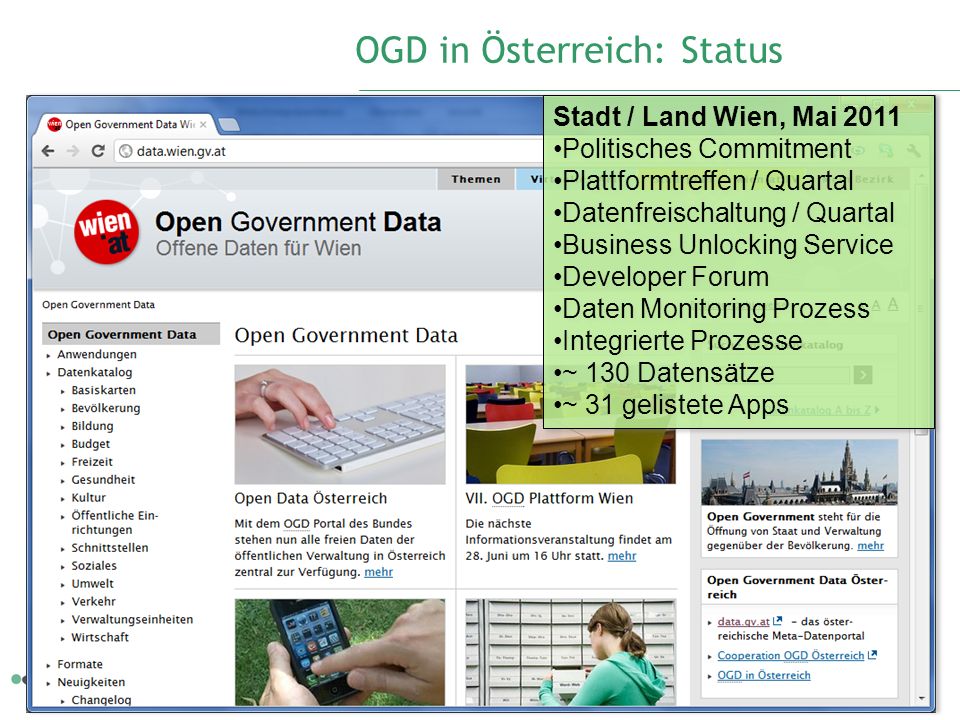Viewport: 960px width, 720px height.
Task: Click the external link icon beside data.gv.at
Action: [778, 621]
